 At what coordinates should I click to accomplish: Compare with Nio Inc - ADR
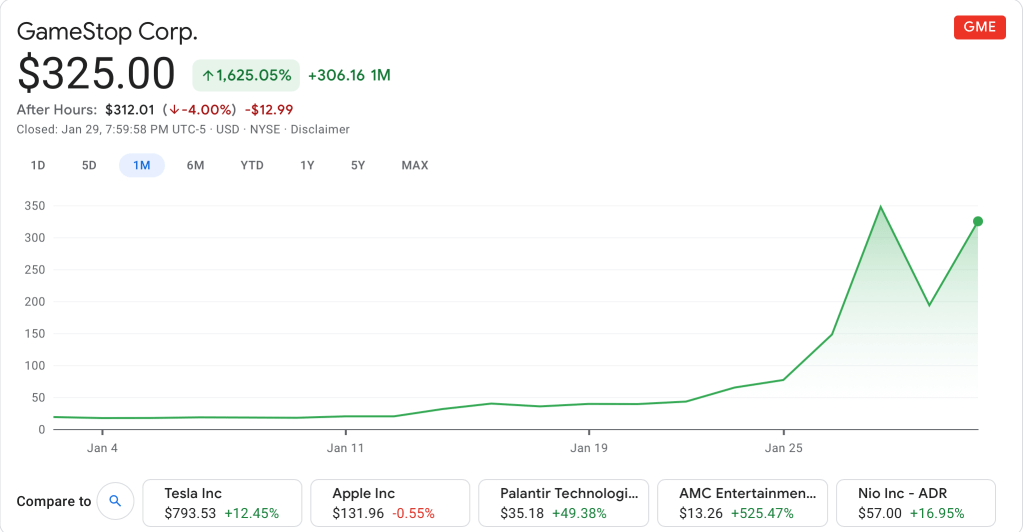coord(915,503)
